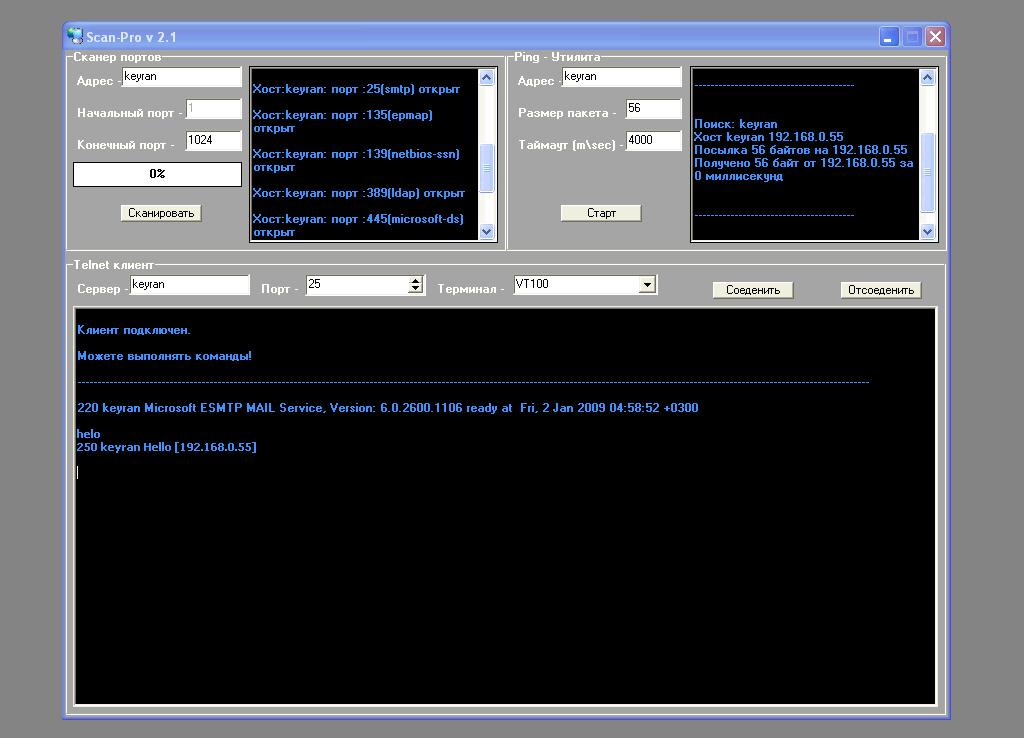Click the '220 keyran Microsoft ESMTP' banner line
The width and height of the screenshot is (1024, 738).
click(x=387, y=408)
